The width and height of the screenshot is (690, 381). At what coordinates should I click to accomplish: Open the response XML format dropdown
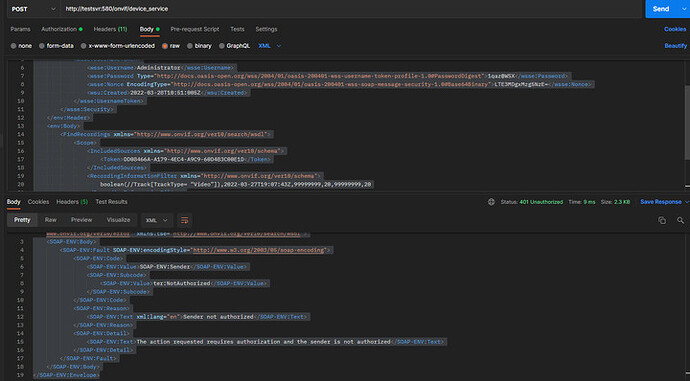[157, 220]
